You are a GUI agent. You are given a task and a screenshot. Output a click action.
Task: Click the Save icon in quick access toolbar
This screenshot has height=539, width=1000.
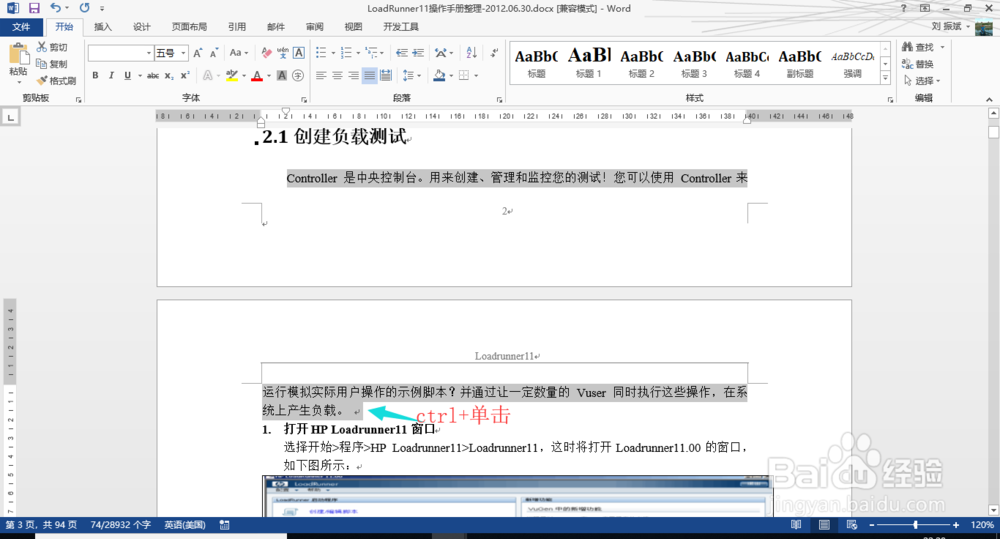pos(34,8)
